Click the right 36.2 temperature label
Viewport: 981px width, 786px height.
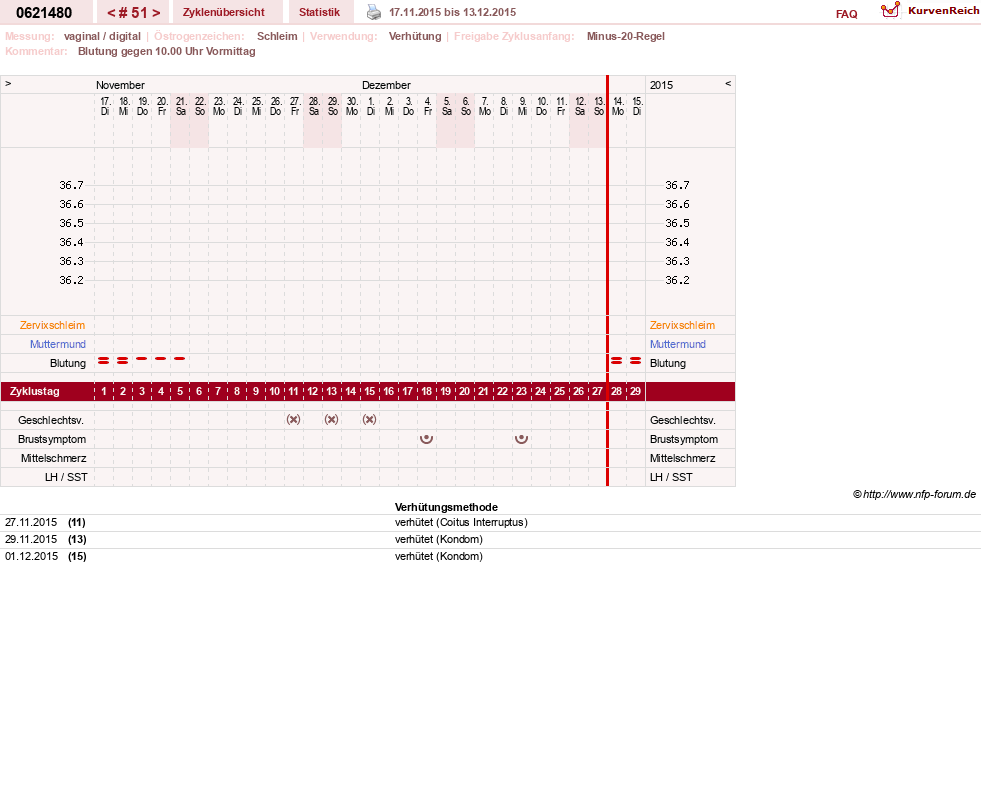click(677, 280)
